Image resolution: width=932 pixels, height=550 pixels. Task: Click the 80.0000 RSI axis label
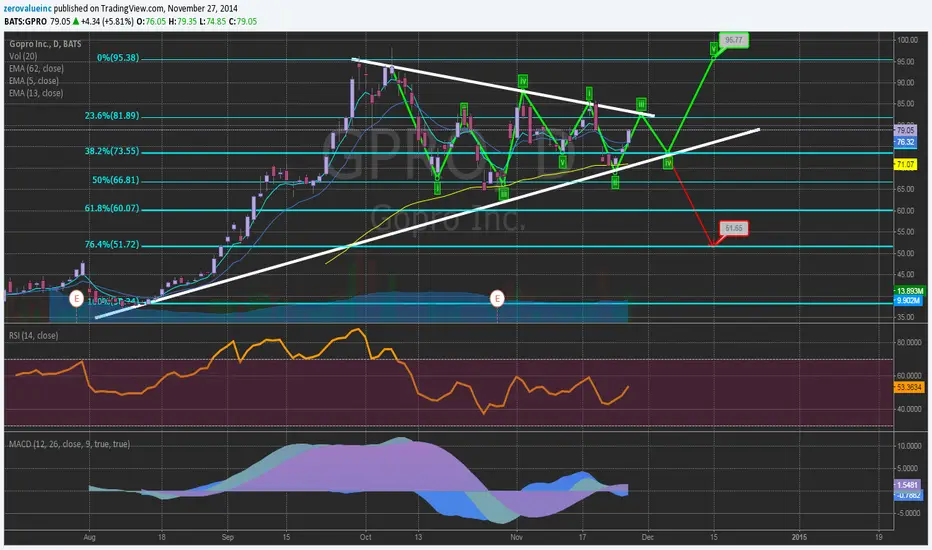(x=909, y=342)
